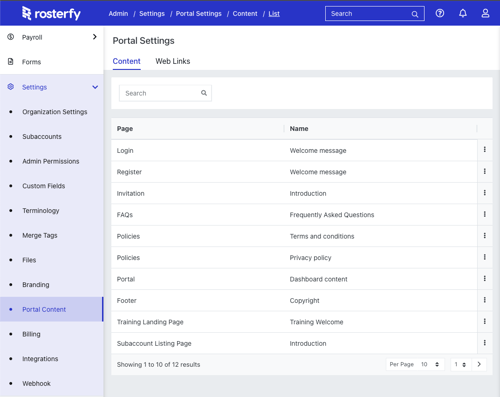The height and width of the screenshot is (397, 500).
Task: Click the Frequently Asked Questions name cell
Action: point(332,215)
